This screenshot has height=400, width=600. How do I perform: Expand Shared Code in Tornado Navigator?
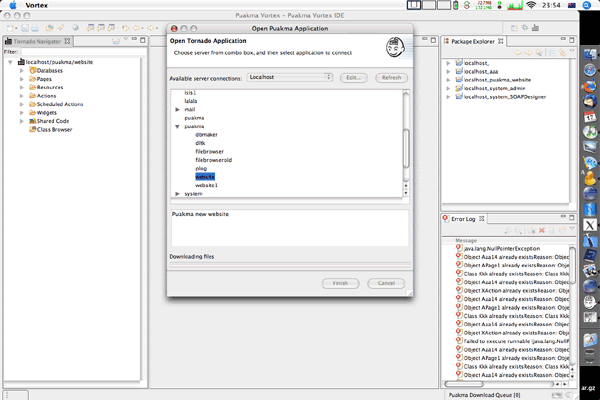pyautogui.click(x=22, y=121)
